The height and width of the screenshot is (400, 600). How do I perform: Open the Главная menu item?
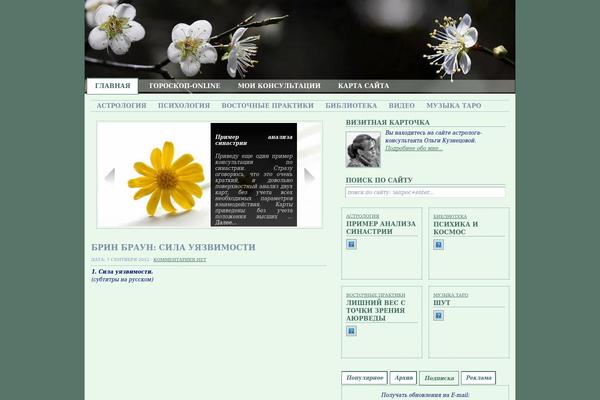pyautogui.click(x=112, y=86)
